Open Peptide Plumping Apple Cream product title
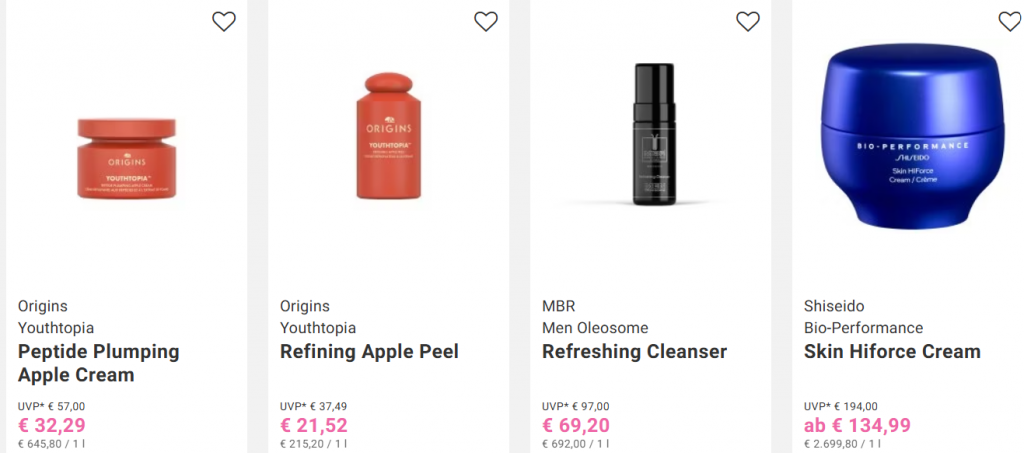The height and width of the screenshot is (453, 1024). tap(99, 363)
